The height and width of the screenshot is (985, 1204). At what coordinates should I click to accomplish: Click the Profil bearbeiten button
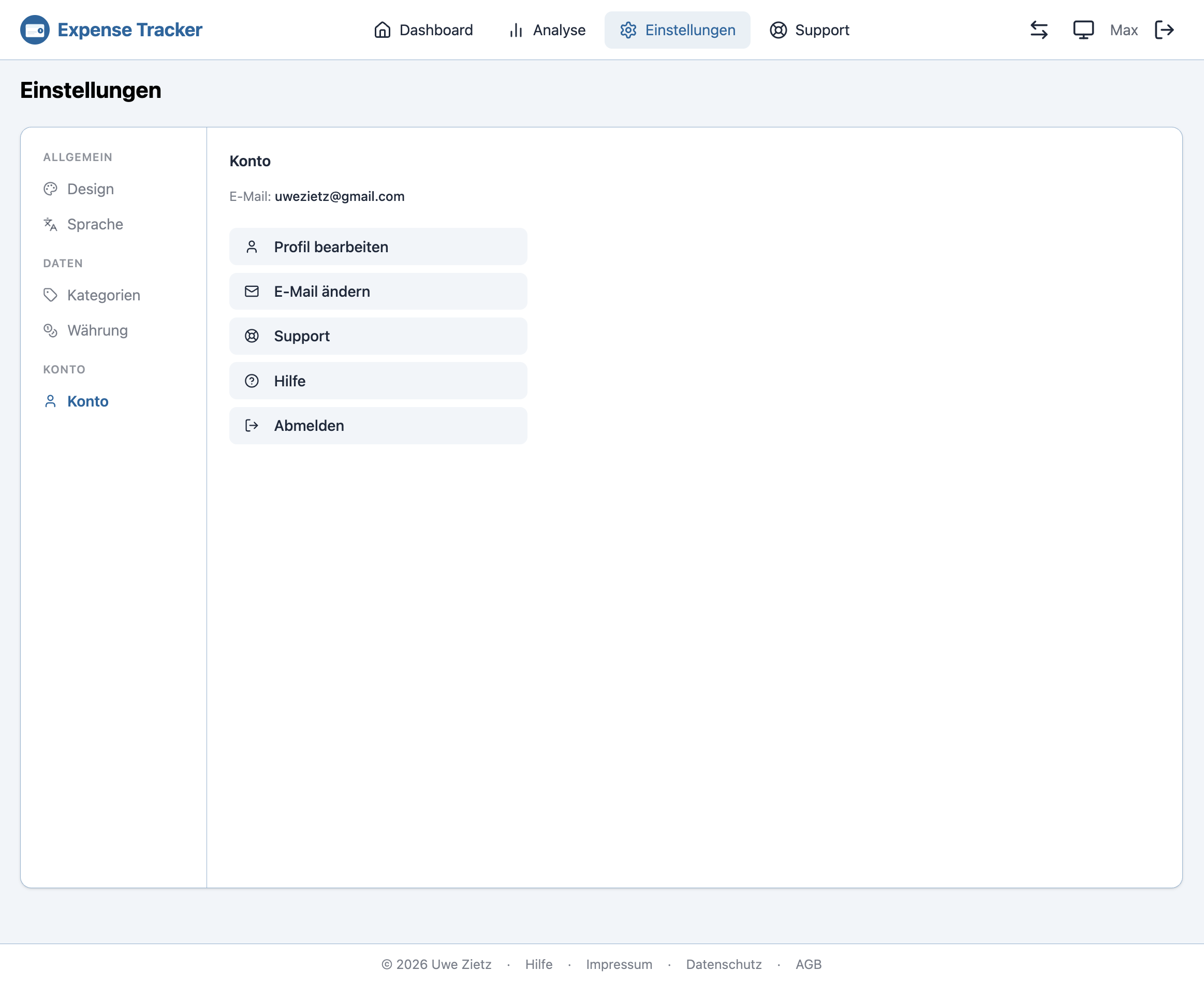point(378,247)
